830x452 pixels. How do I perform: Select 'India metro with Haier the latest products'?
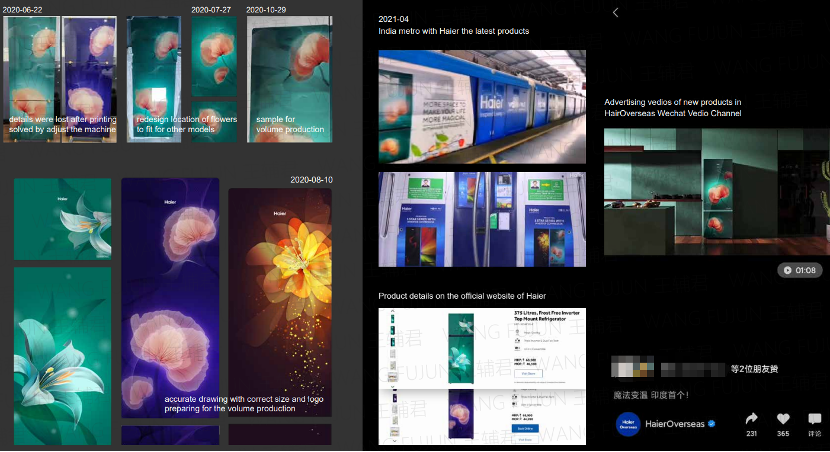coord(454,31)
